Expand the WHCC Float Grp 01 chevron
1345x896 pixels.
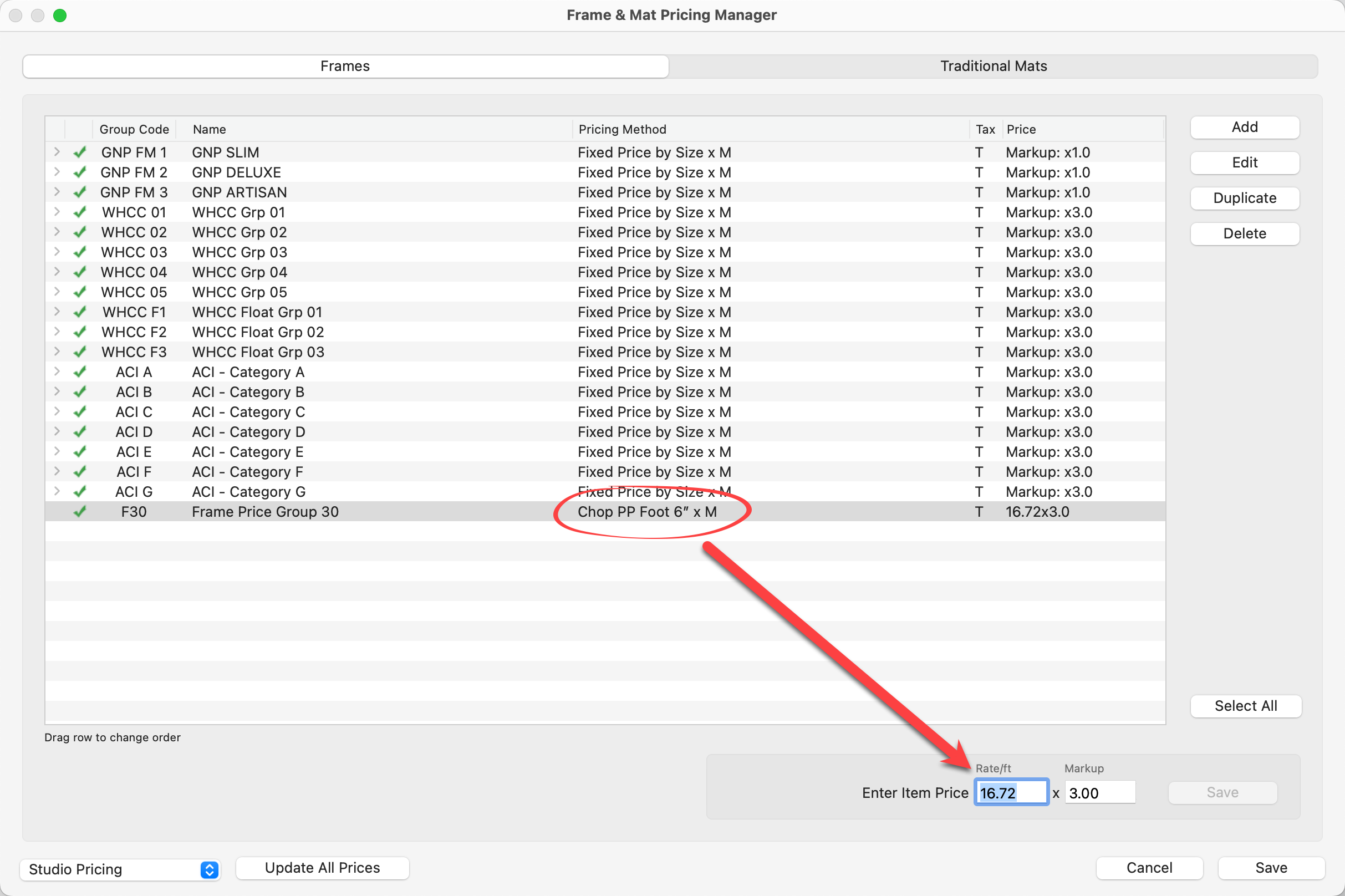pos(57,312)
